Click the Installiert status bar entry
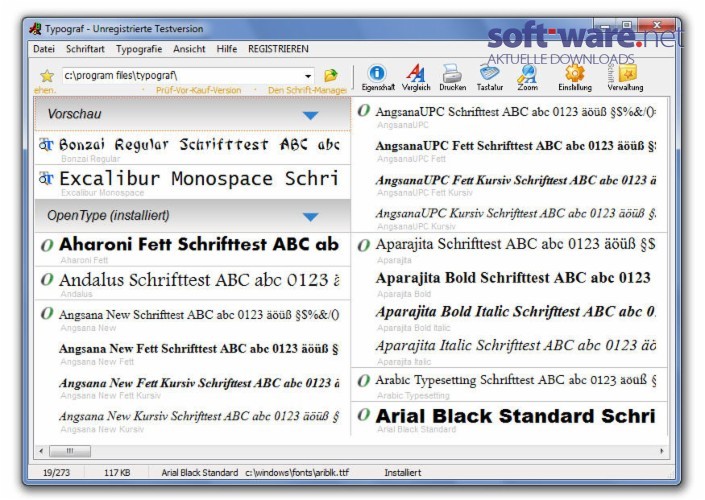 pyautogui.click(x=402, y=473)
